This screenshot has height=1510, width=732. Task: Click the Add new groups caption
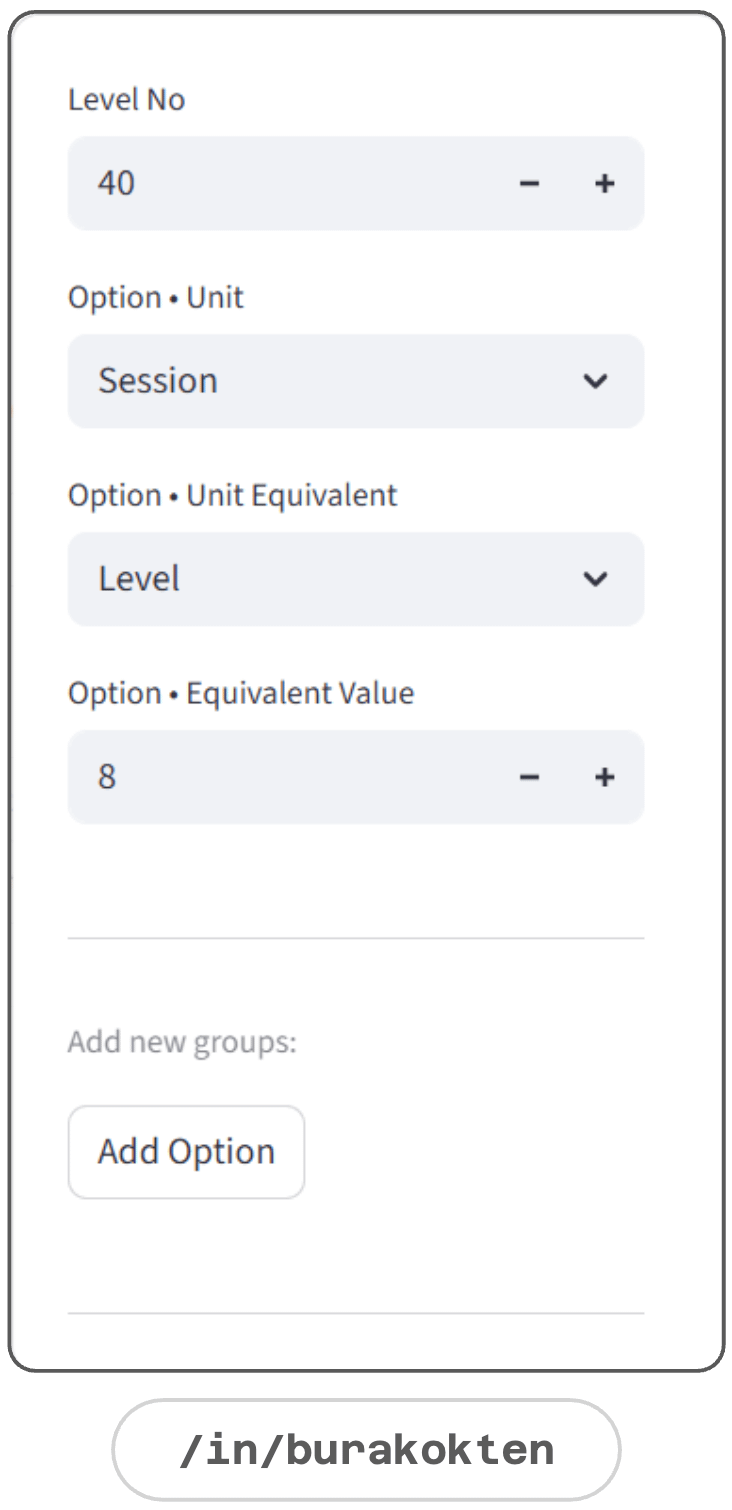[x=182, y=1043]
